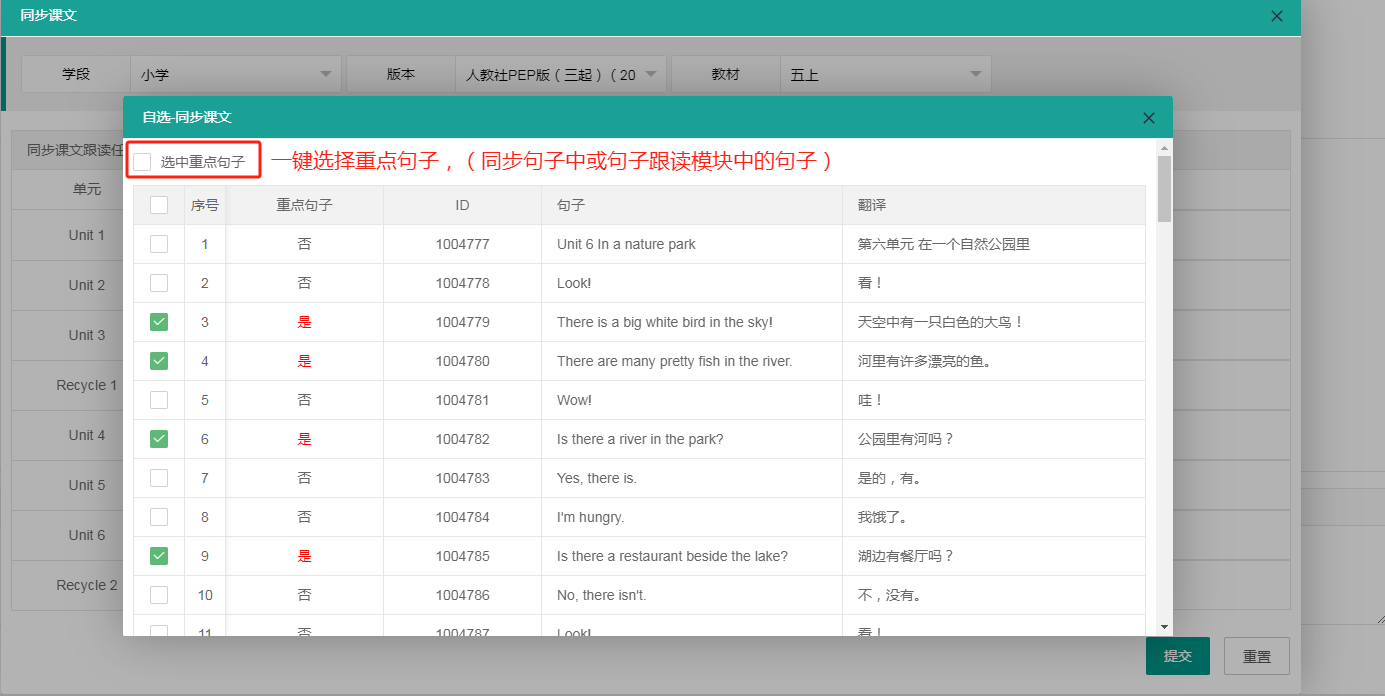Screen dimensions: 1385x696
Task: Click the 否 value in row 5
Action: [305, 400]
